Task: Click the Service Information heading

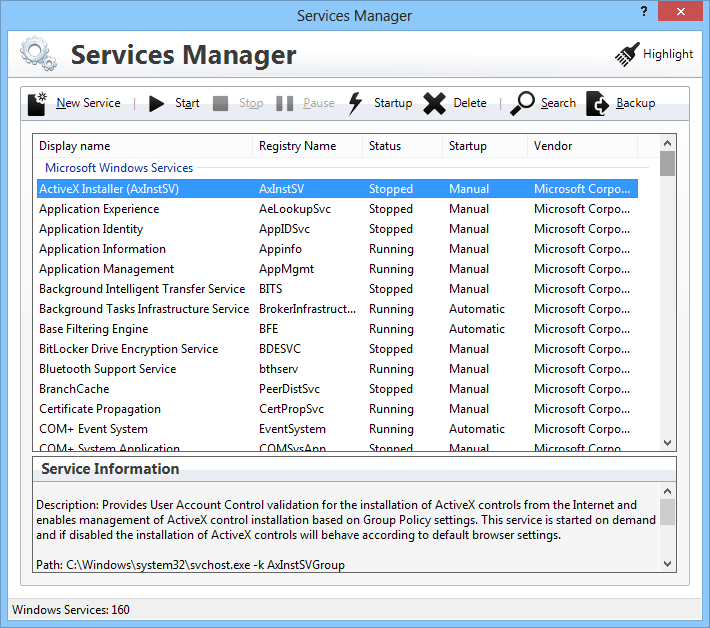Action: 110,469
